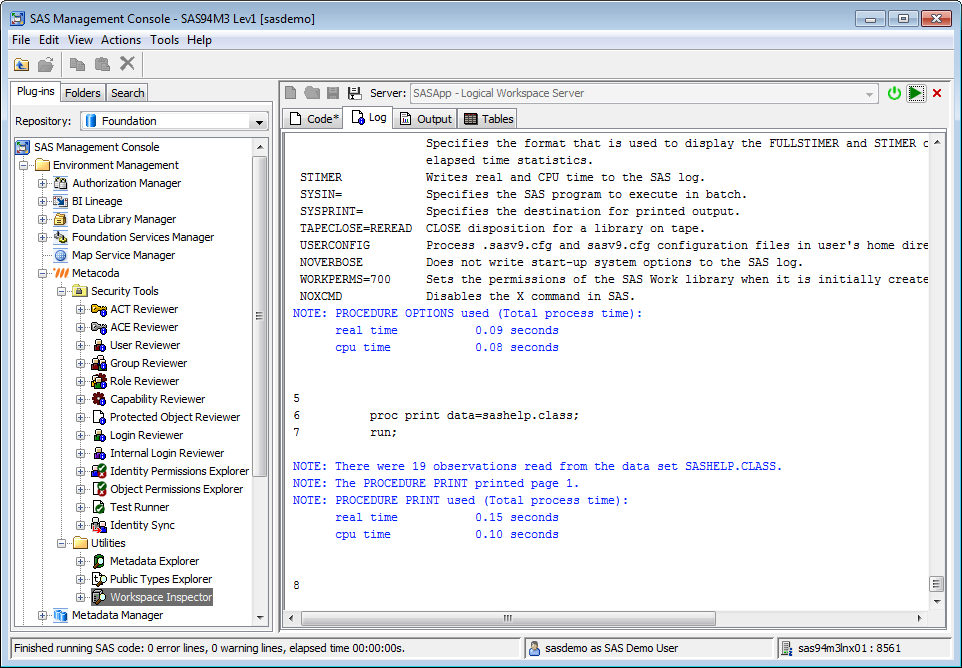
Task: Click the log scroll down arrow
Action: coord(937,602)
